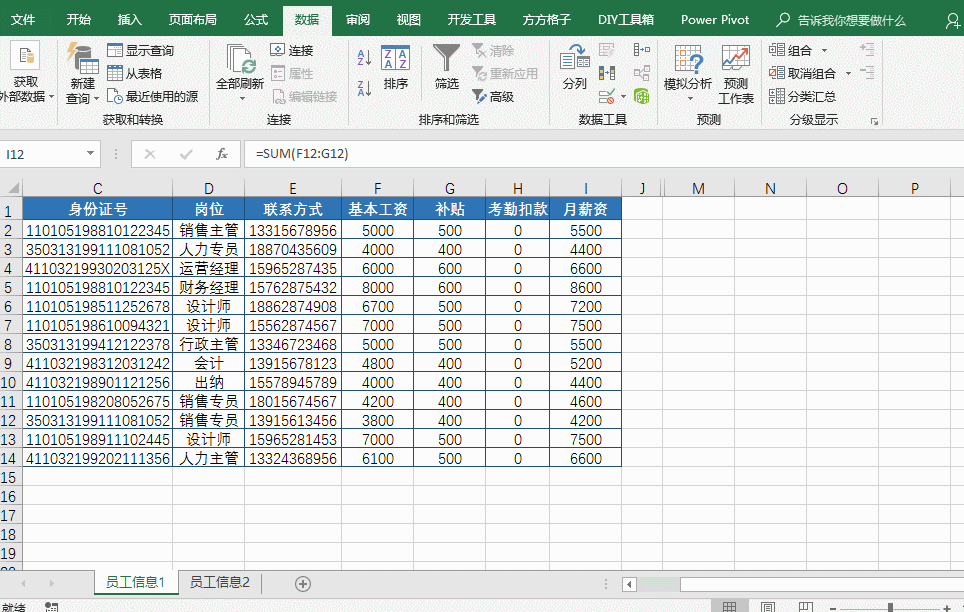Click the Text to Columns (分列) icon

[x=574, y=67]
